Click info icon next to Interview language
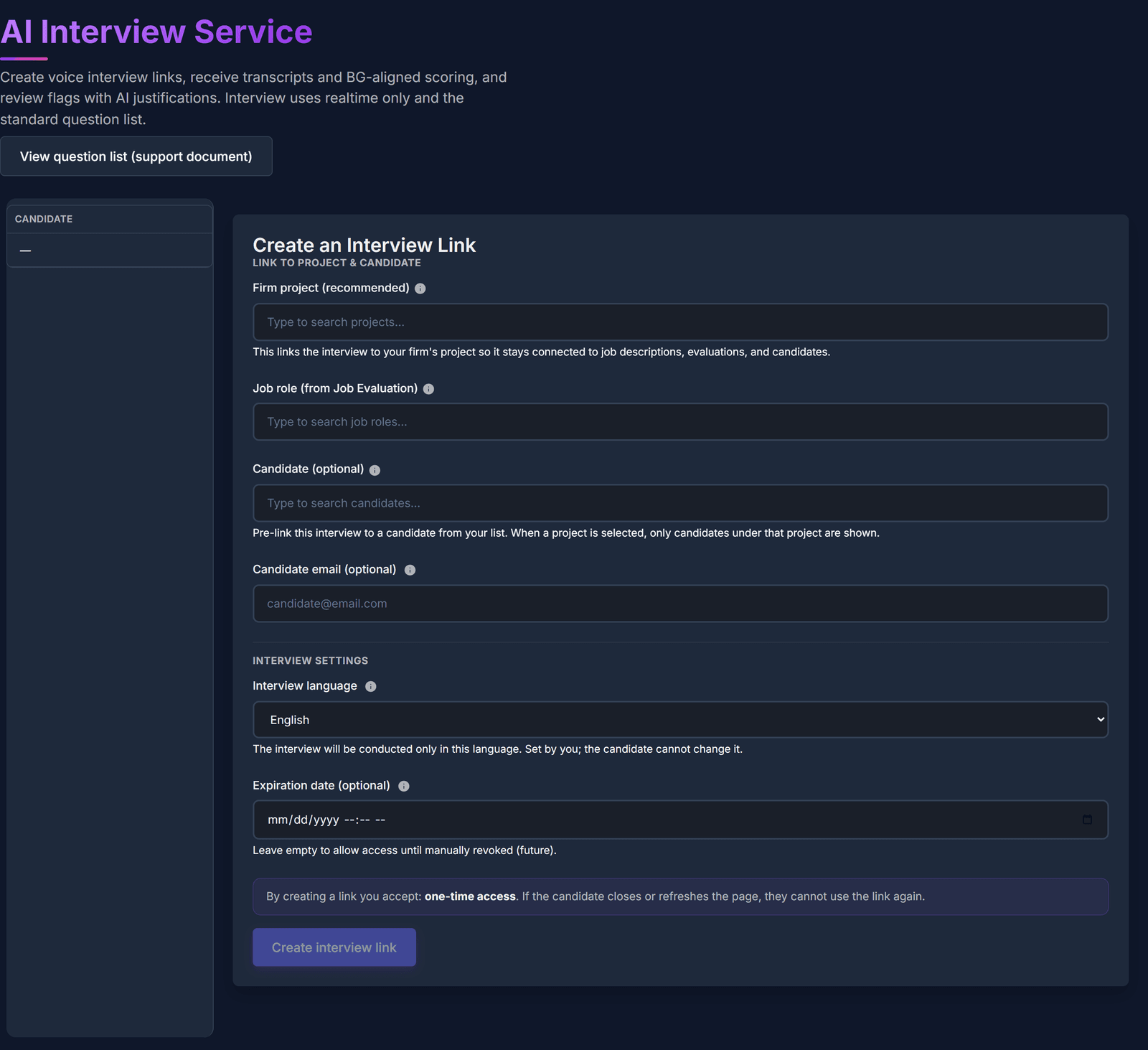1148x1050 pixels. pos(371,686)
